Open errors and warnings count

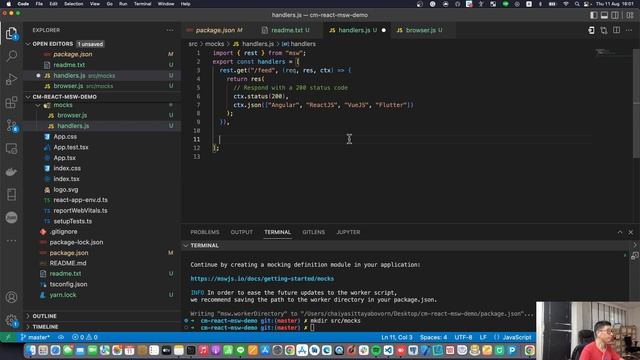pos(85,337)
